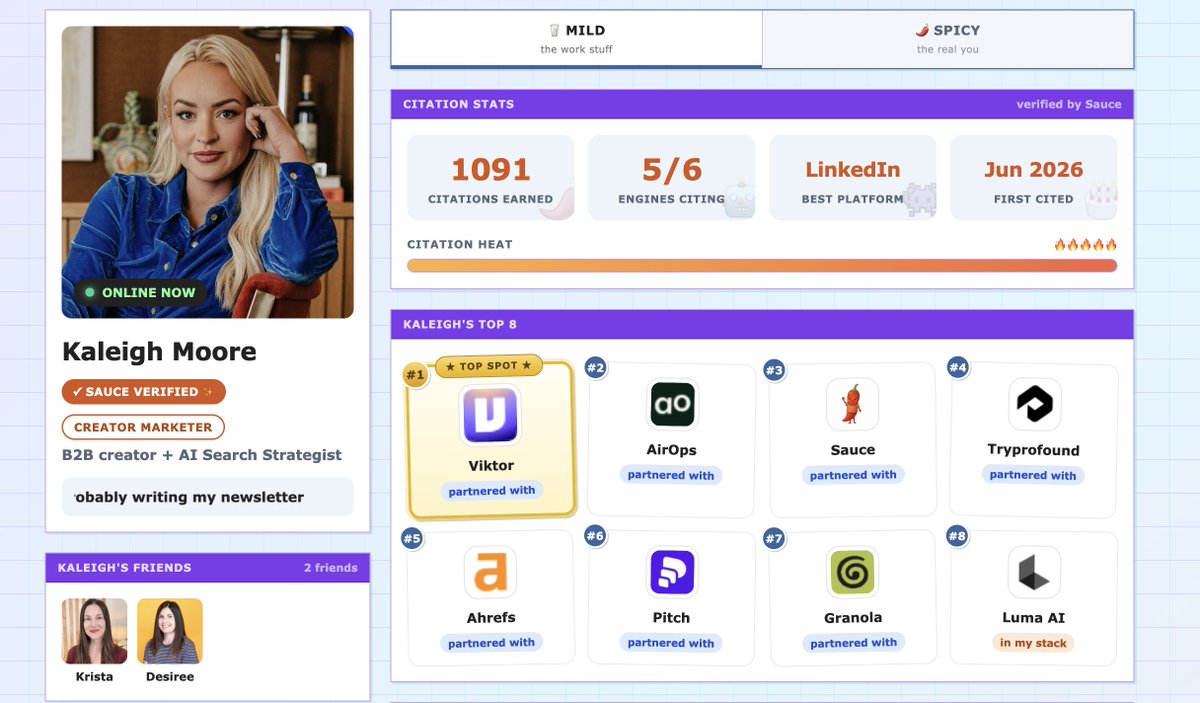
Task: Click the Kaleigh's Friends header
Action: coord(208,568)
